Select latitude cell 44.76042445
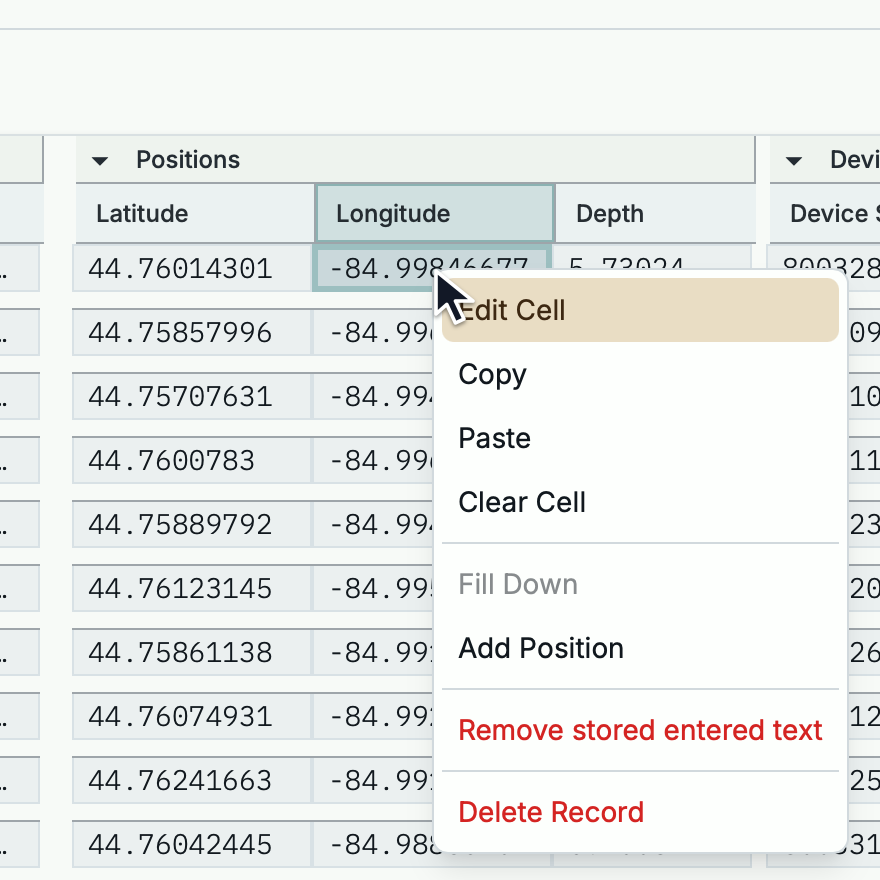The height and width of the screenshot is (880, 880). (191, 844)
